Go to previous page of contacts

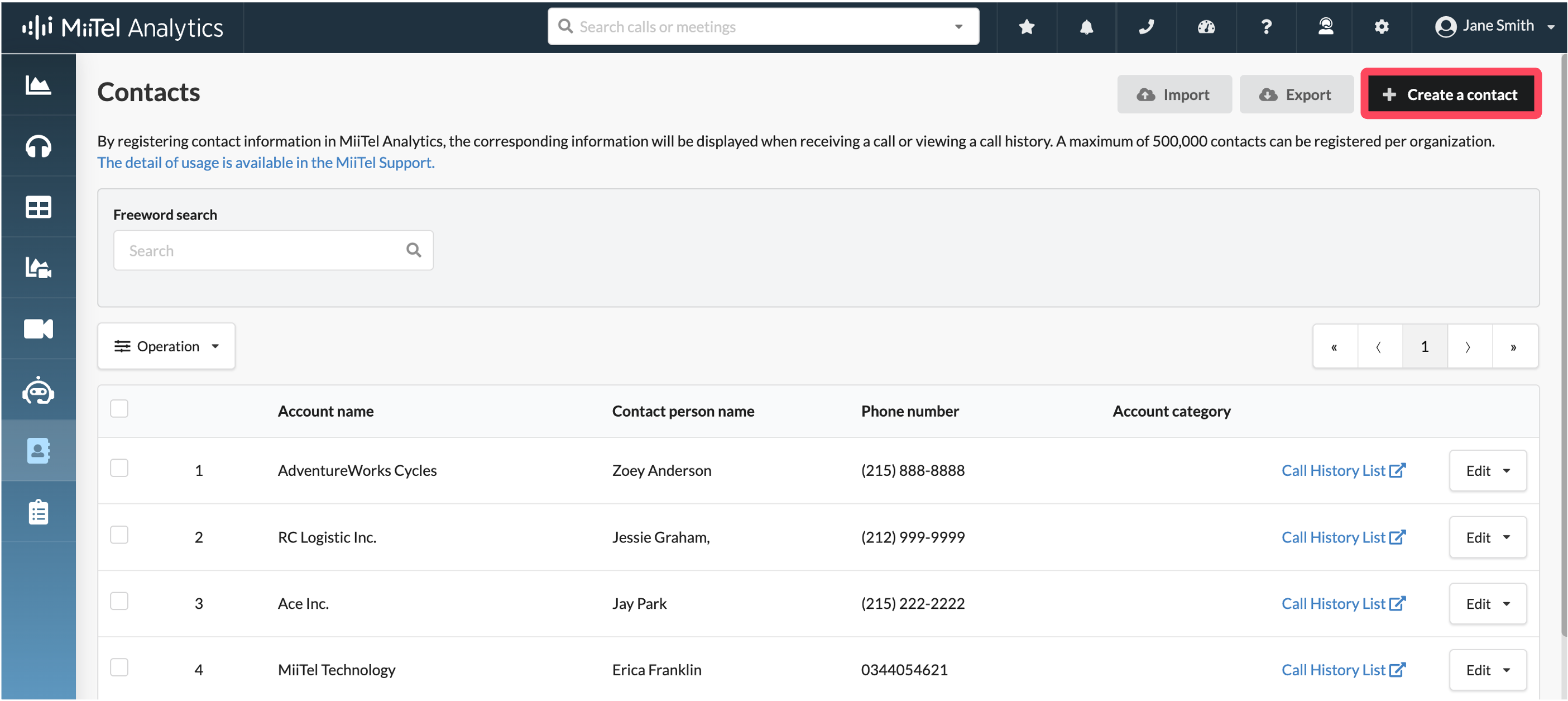pyautogui.click(x=1379, y=346)
